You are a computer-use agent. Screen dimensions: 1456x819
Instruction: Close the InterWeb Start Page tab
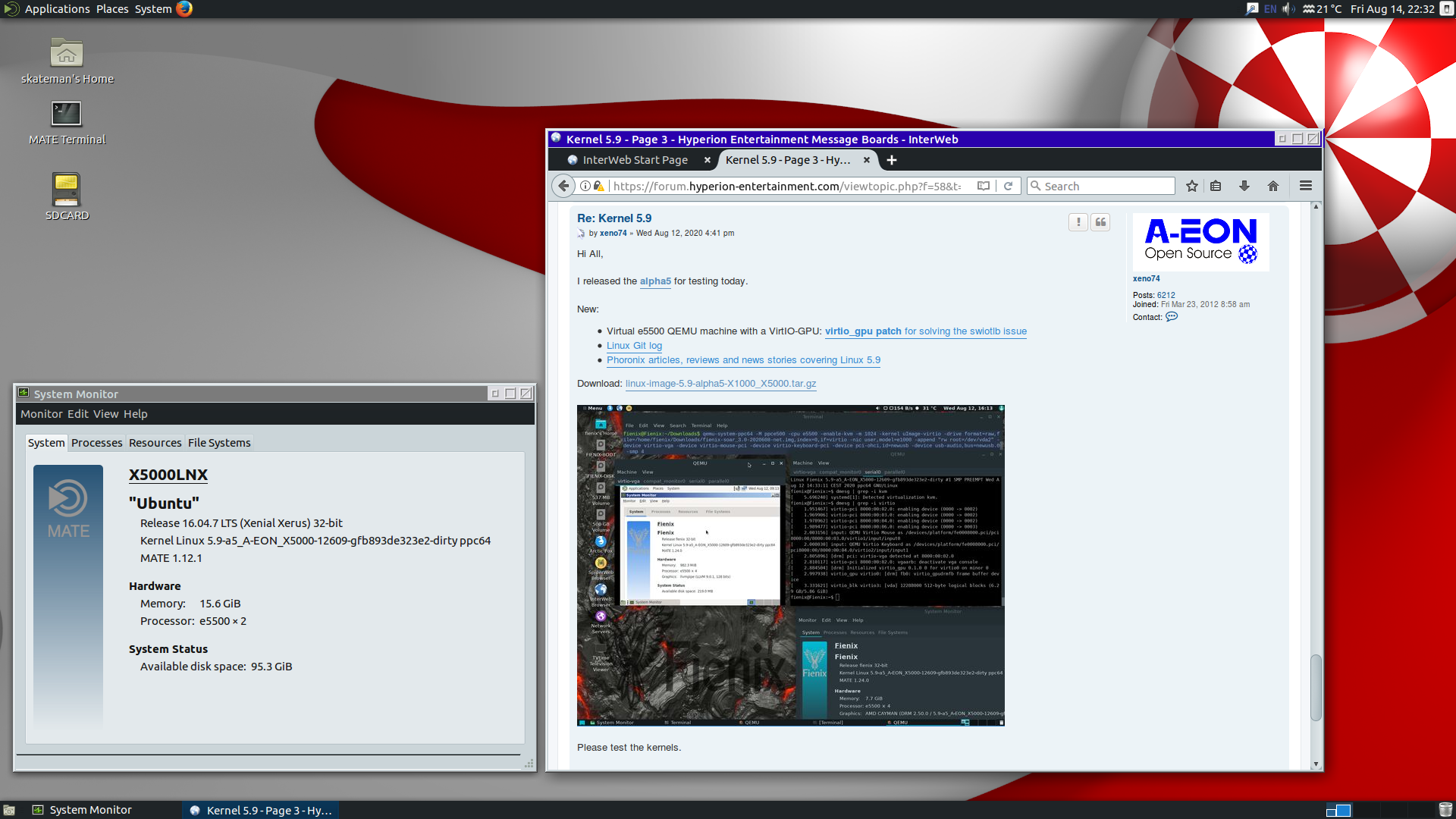708,160
